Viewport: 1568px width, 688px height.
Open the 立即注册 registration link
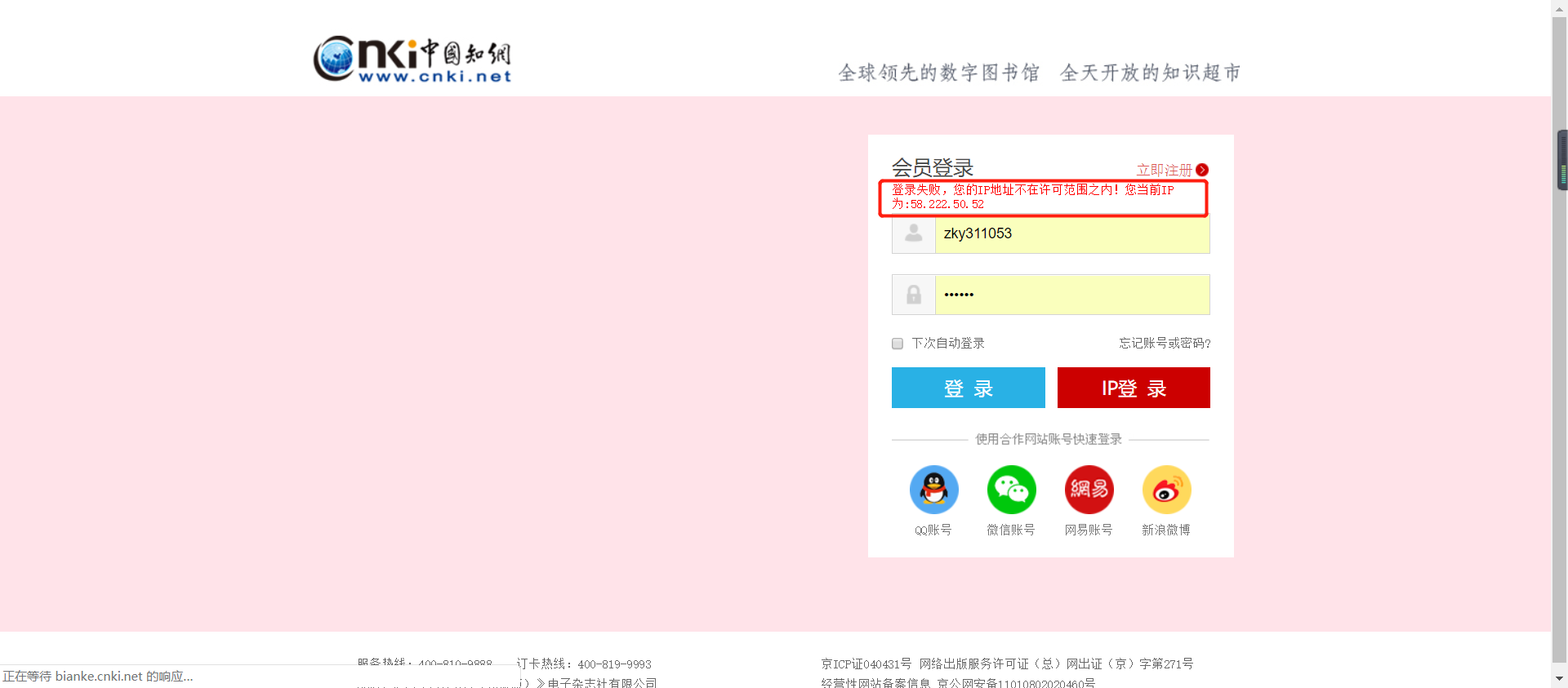[1164, 170]
